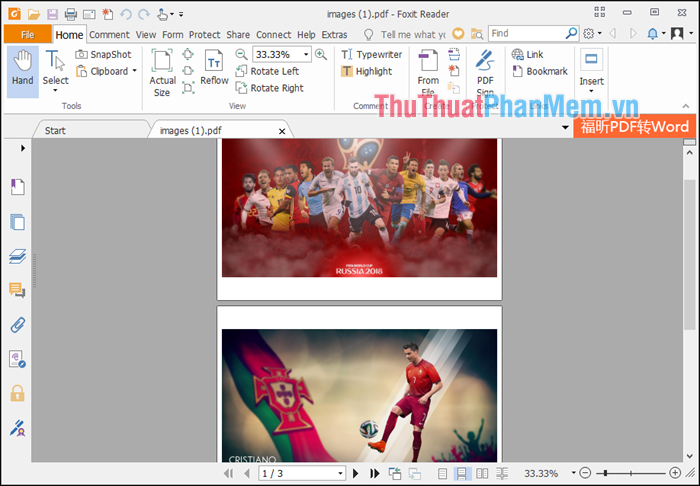
Task: Click the notification bell icon
Action: tap(653, 33)
